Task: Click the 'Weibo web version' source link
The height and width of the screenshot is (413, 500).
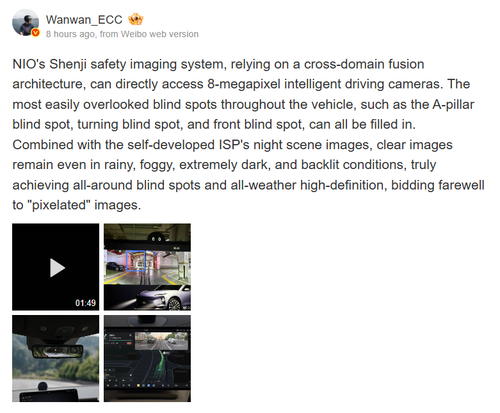Action: pos(160,34)
